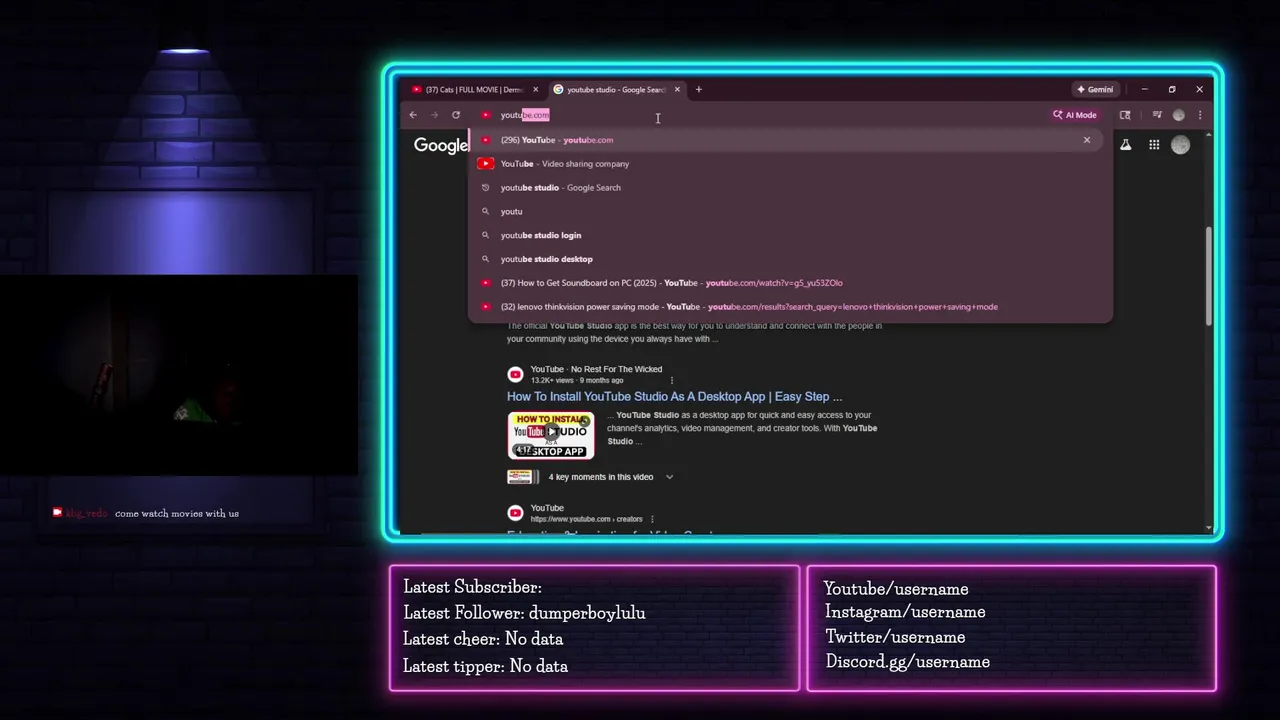Open How to Get Soundboard on PC suggestion
The image size is (1280, 720).
pos(790,283)
